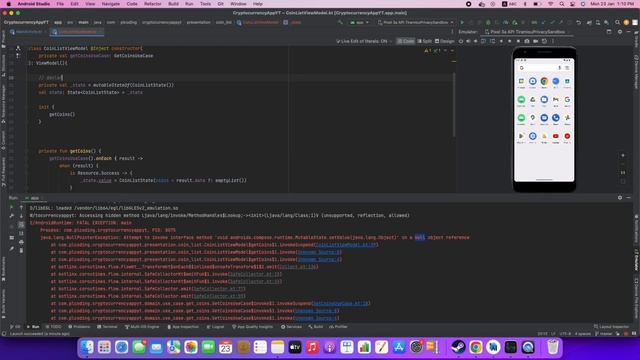The width and height of the screenshot is (640, 360).
Task: Open the YouTube app in emulator
Action: coord(556,136)
